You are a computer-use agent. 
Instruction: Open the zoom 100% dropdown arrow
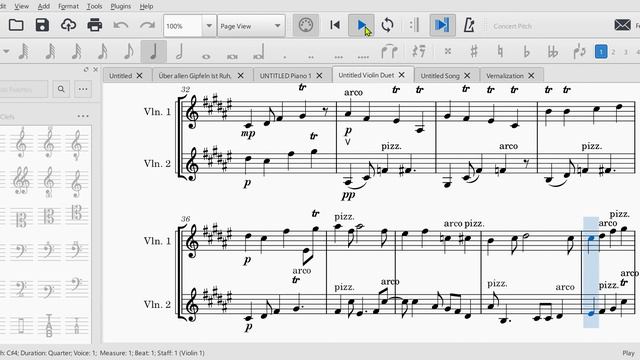(209, 26)
